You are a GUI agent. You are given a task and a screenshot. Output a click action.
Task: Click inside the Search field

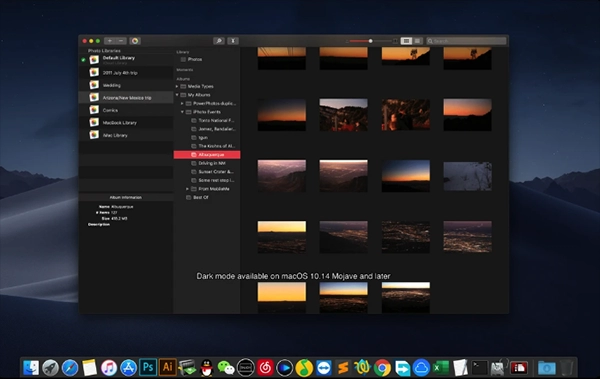[x=466, y=41]
